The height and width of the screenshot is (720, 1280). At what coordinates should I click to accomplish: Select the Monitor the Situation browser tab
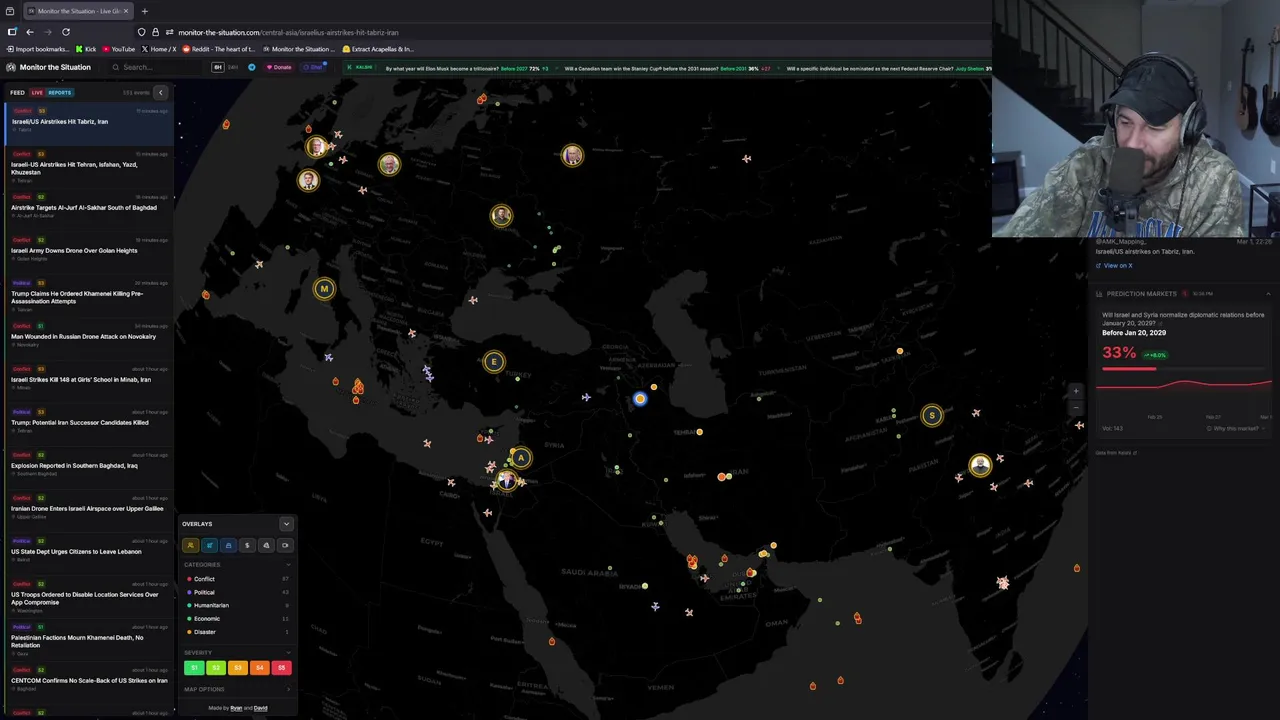click(76, 11)
